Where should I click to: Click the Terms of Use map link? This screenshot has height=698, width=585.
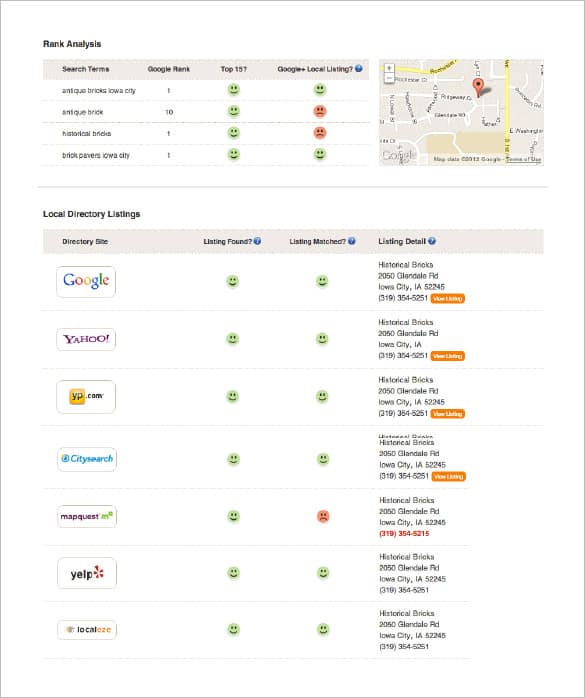pos(524,159)
